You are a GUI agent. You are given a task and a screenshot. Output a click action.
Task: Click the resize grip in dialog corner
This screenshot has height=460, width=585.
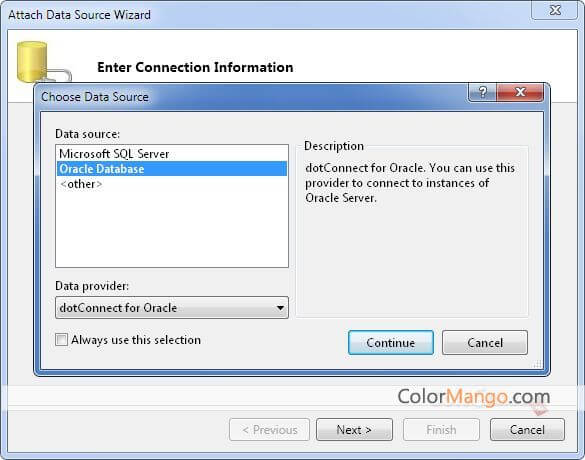(538, 364)
